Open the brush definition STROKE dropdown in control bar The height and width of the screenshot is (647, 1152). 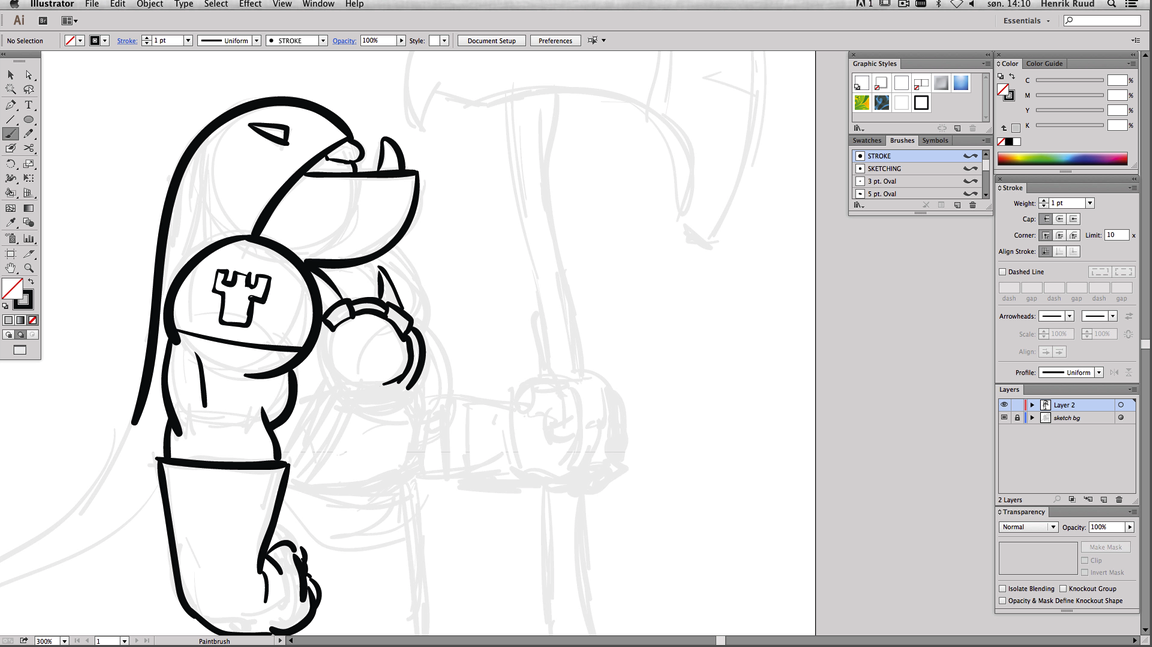(323, 40)
